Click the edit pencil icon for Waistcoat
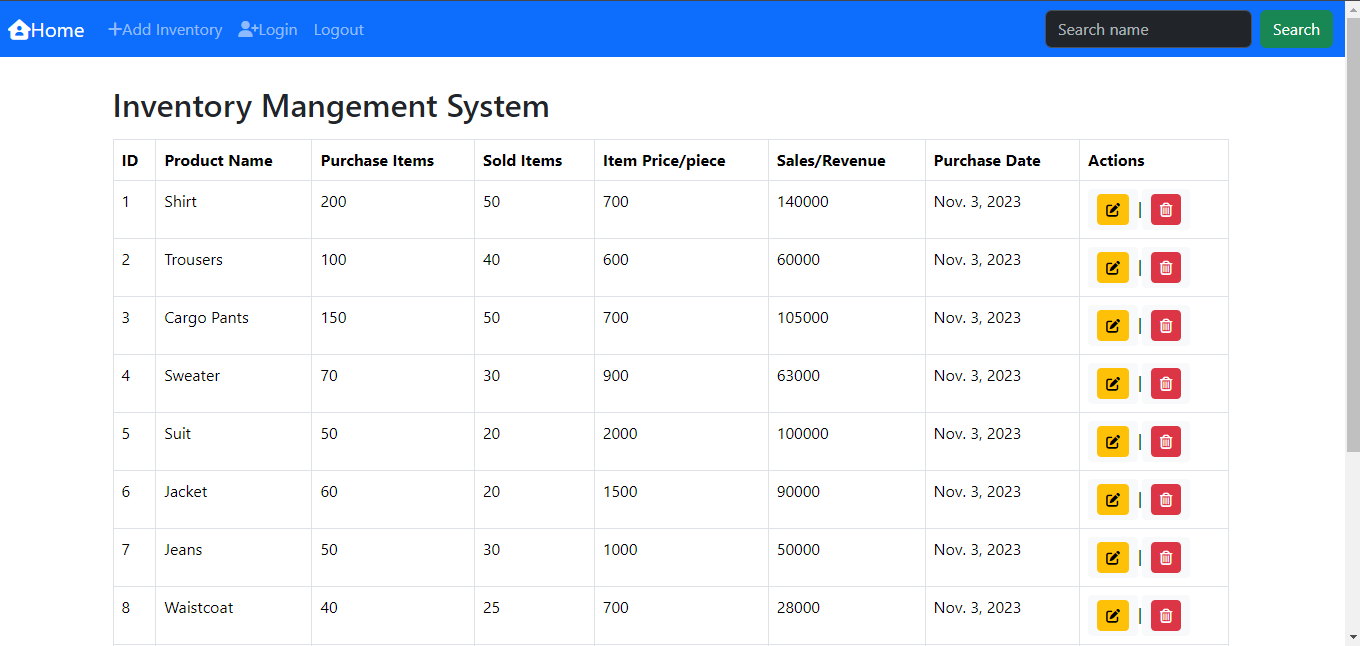Viewport: 1360px width, 646px height. 1112,615
